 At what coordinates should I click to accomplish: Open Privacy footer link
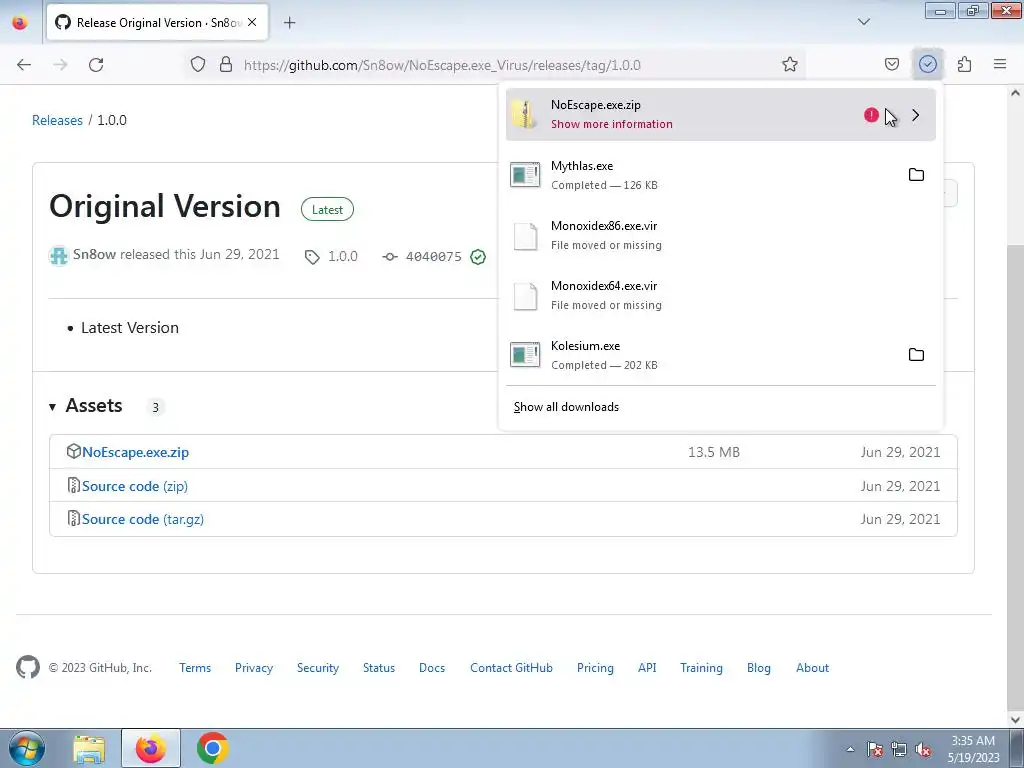253,667
